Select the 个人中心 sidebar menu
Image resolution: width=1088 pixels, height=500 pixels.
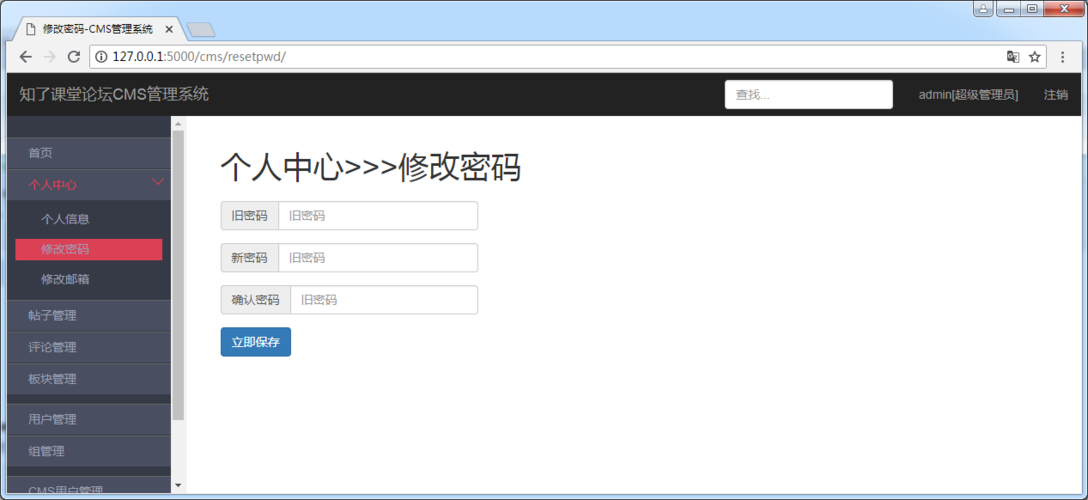pos(89,184)
